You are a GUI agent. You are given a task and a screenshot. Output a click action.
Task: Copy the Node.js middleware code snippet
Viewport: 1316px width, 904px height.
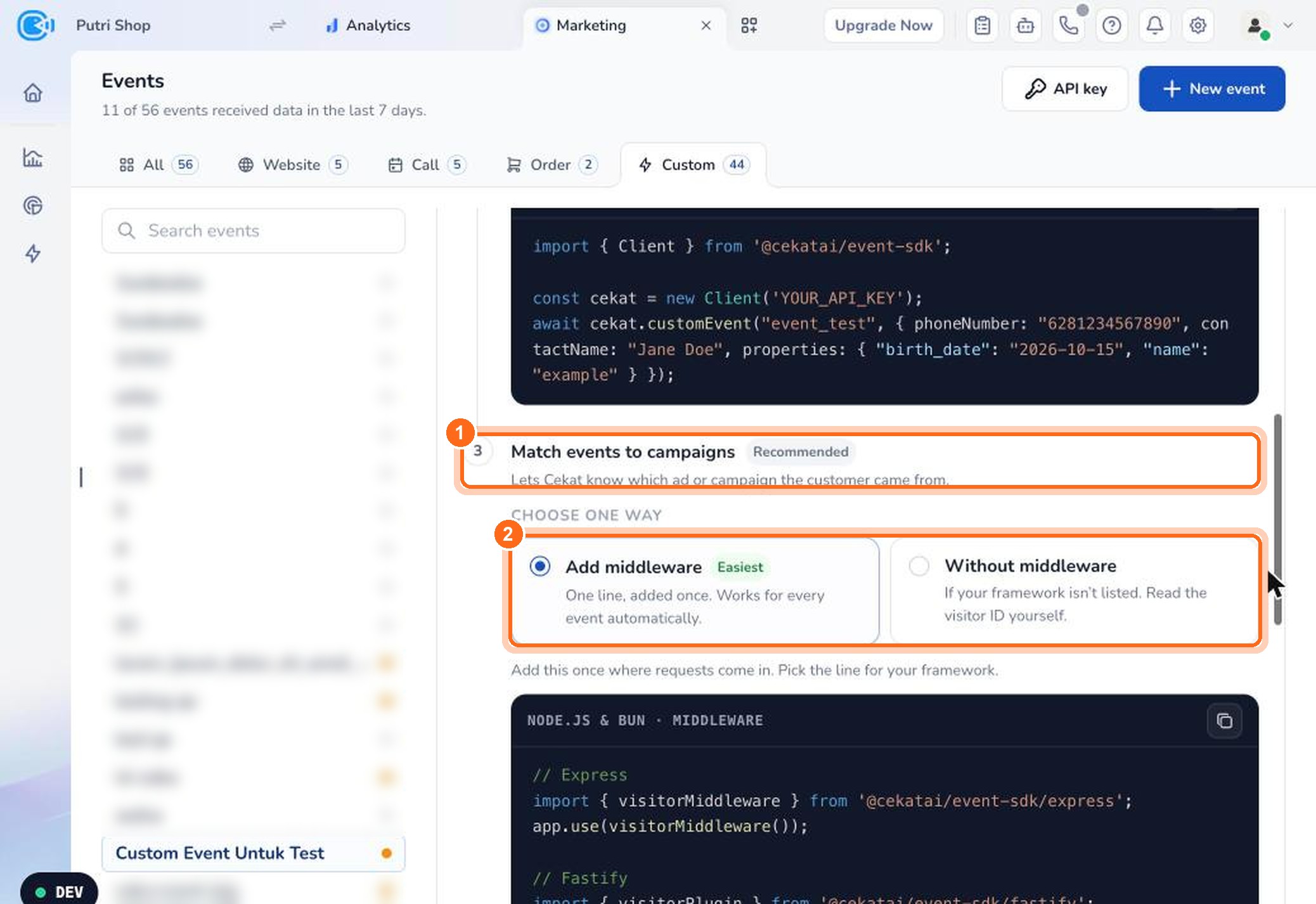point(1225,721)
